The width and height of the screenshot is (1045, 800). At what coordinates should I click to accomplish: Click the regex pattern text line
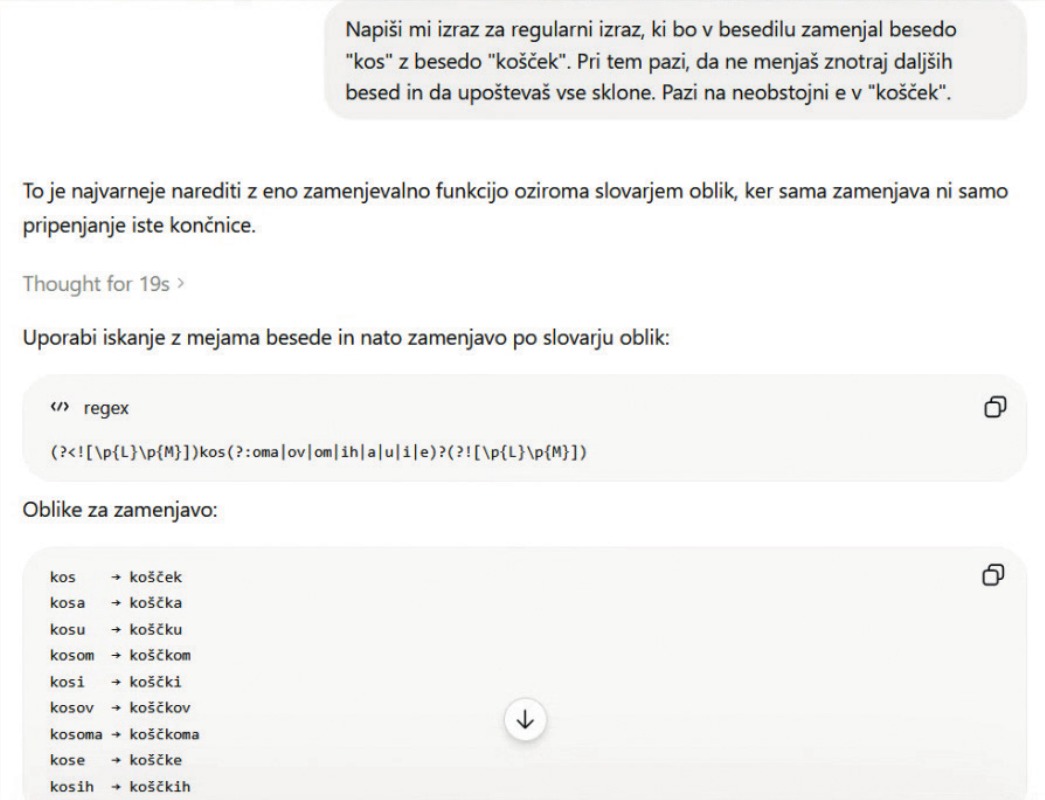pos(319,453)
